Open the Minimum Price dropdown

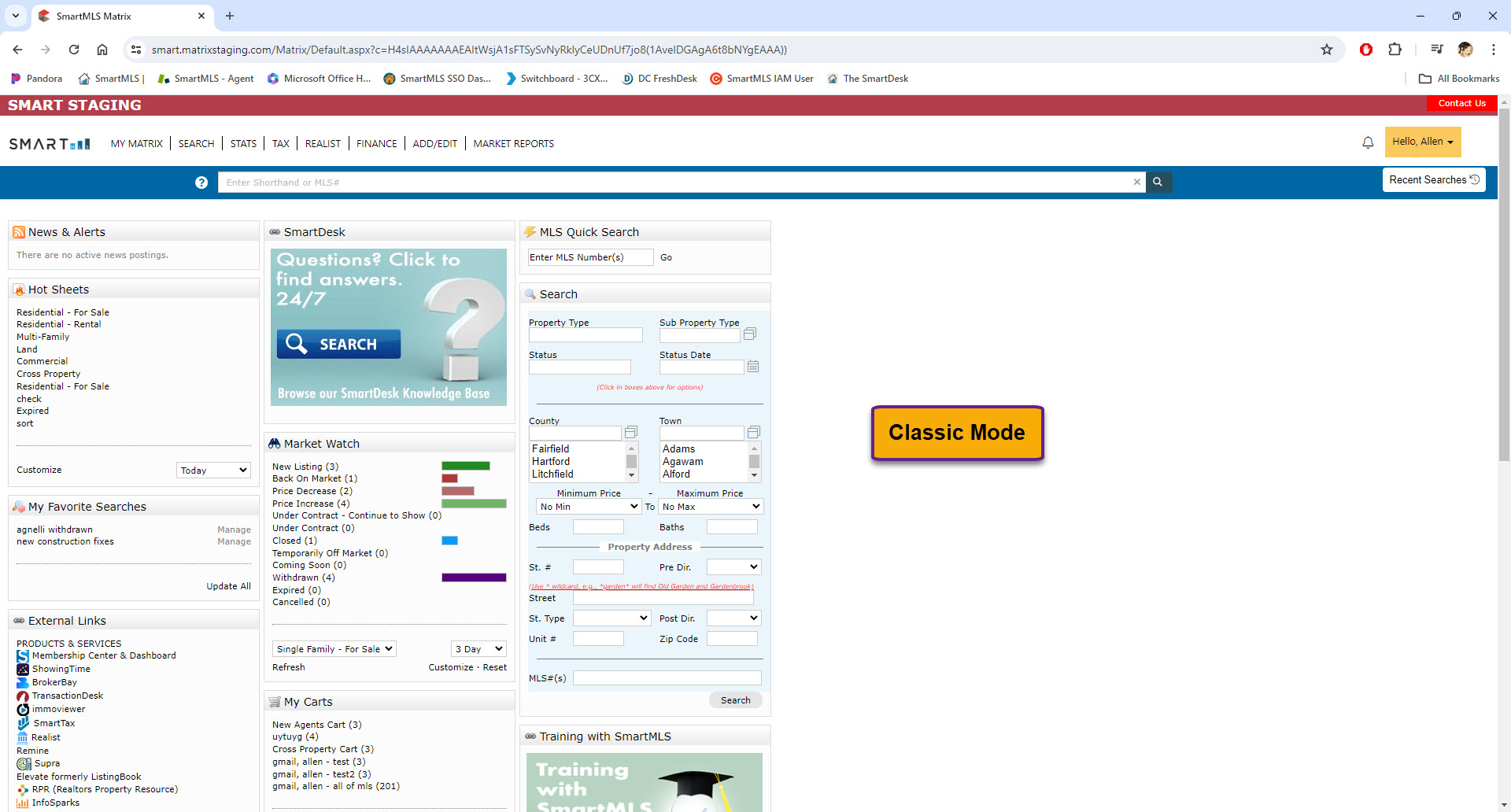[589, 507]
